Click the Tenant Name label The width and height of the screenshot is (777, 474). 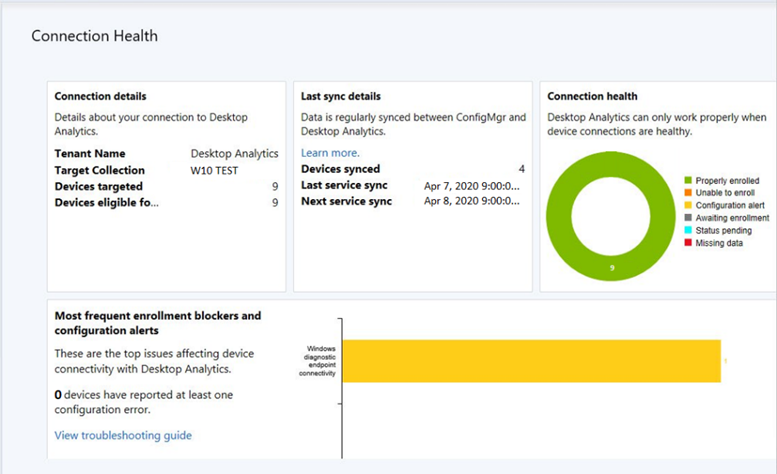[x=90, y=154]
